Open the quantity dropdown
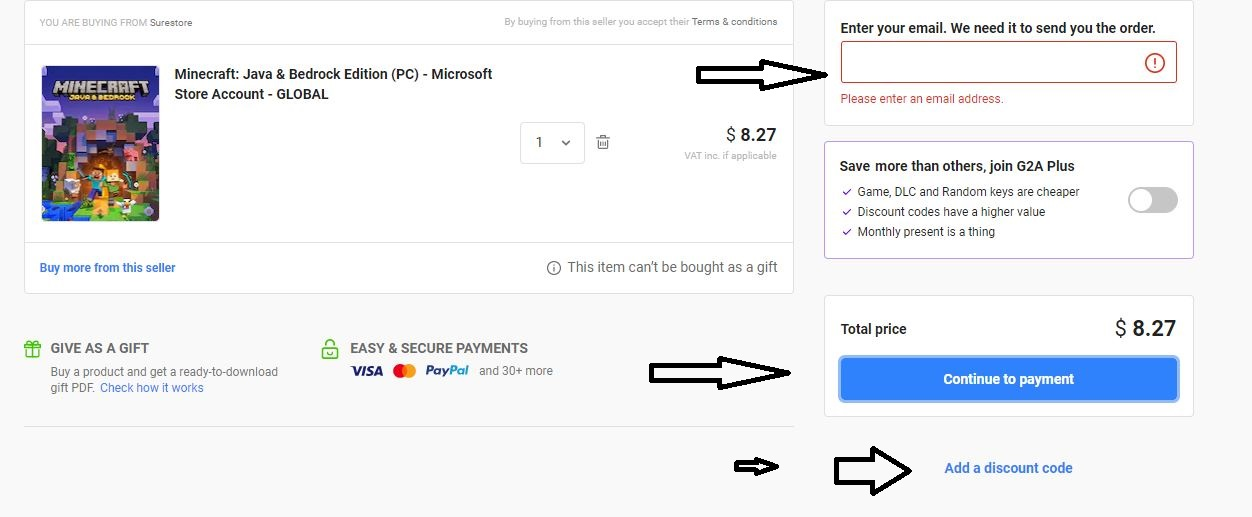This screenshot has height=517, width=1252. point(552,142)
